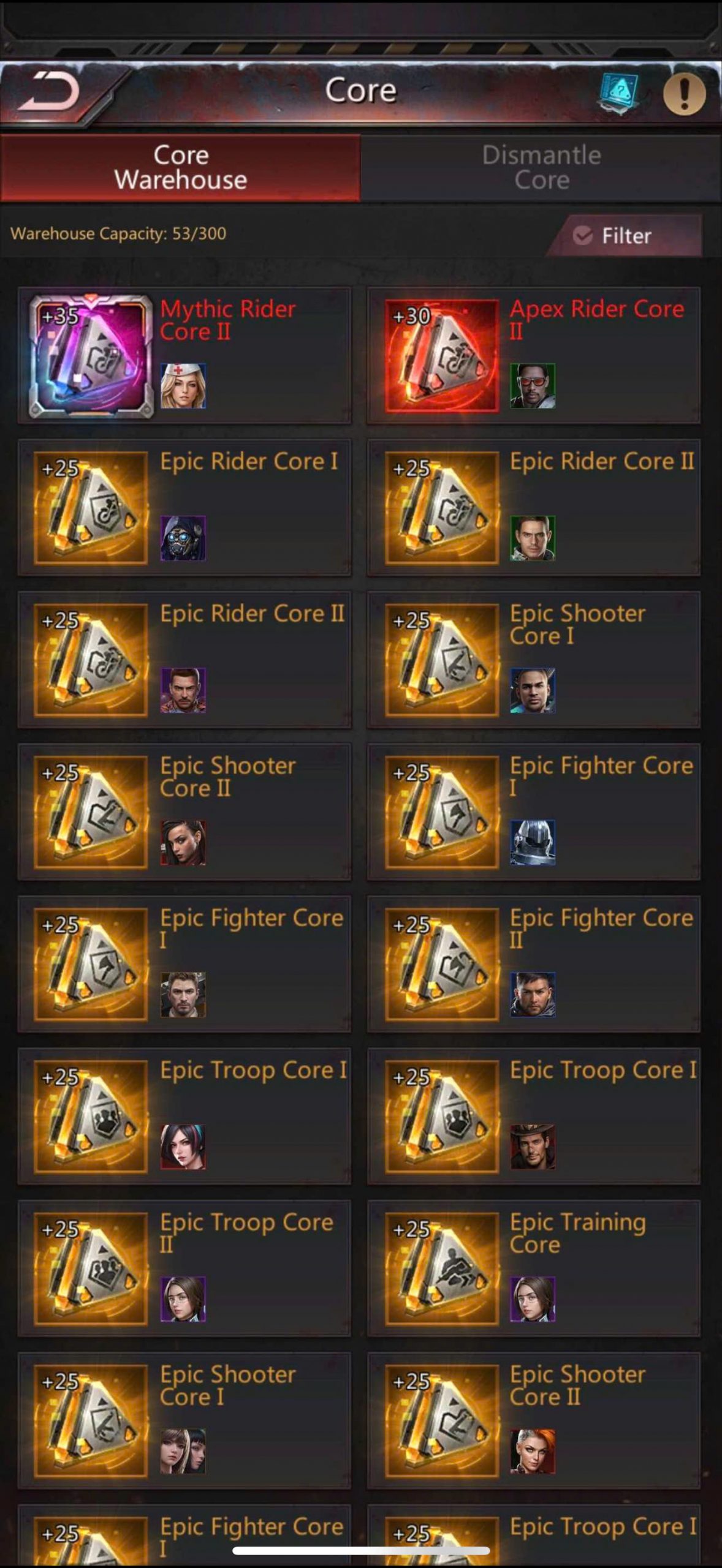Tap the cowboy hat hero portrait
Viewport: 722px width, 1568px height.
533,1147
